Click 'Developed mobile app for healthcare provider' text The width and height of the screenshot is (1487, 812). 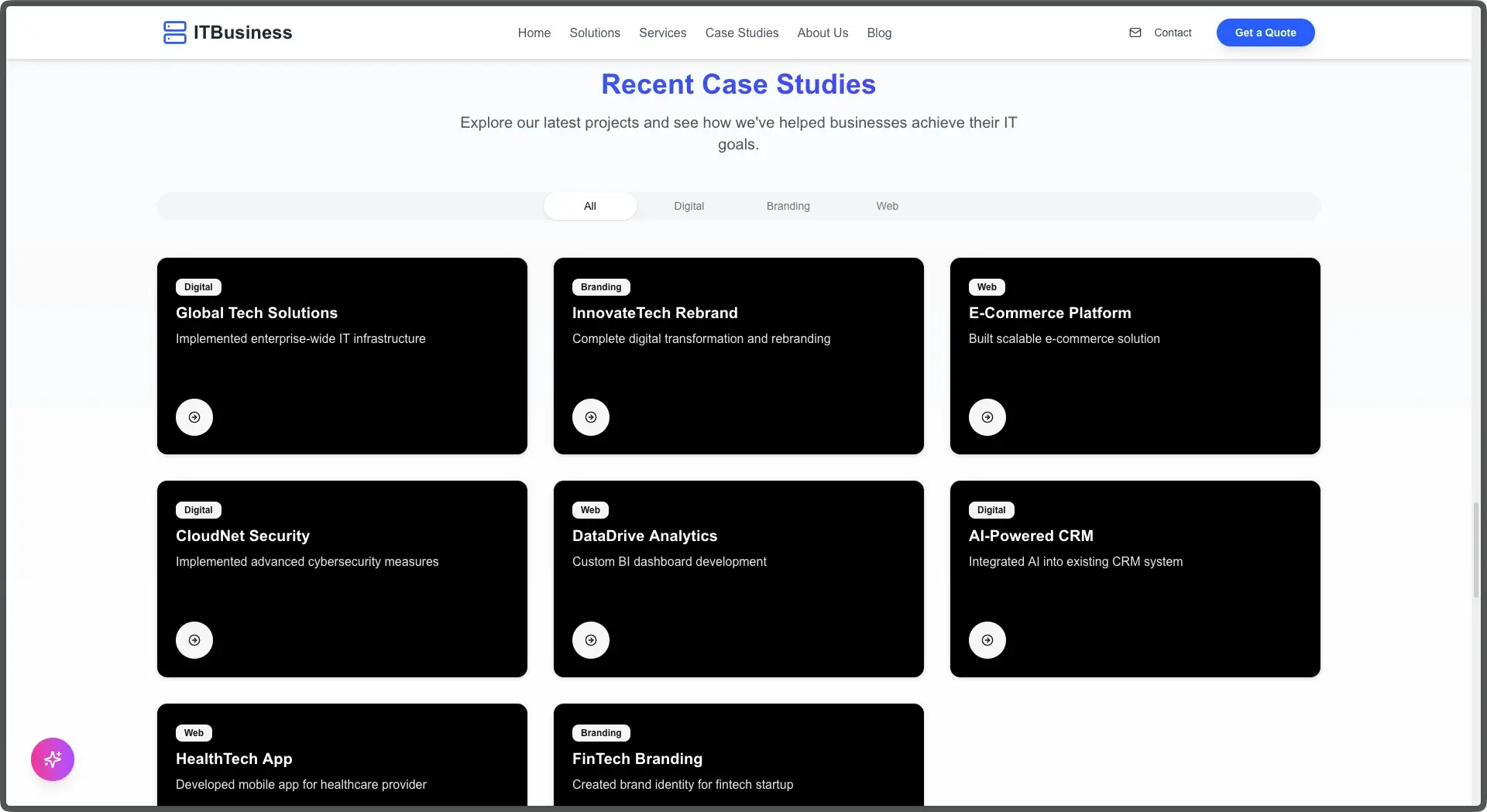[301, 784]
